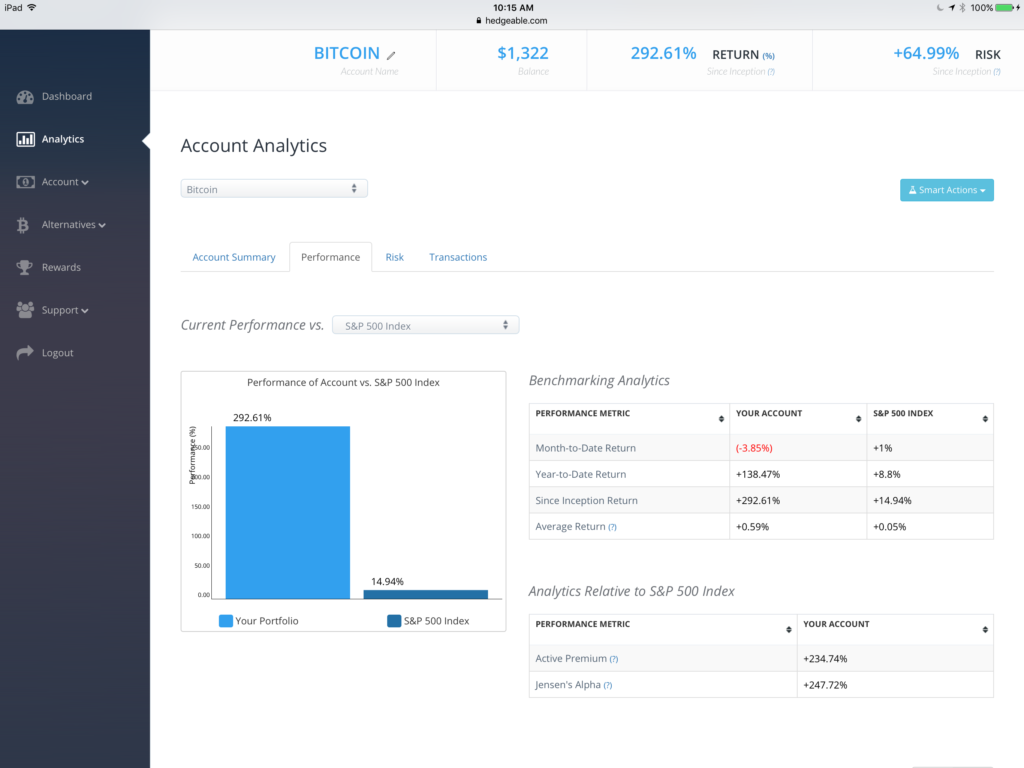Screen dimensions: 1024x768
Task: Click the Analytics bar chart icon
Action: pyautogui.click(x=25, y=139)
